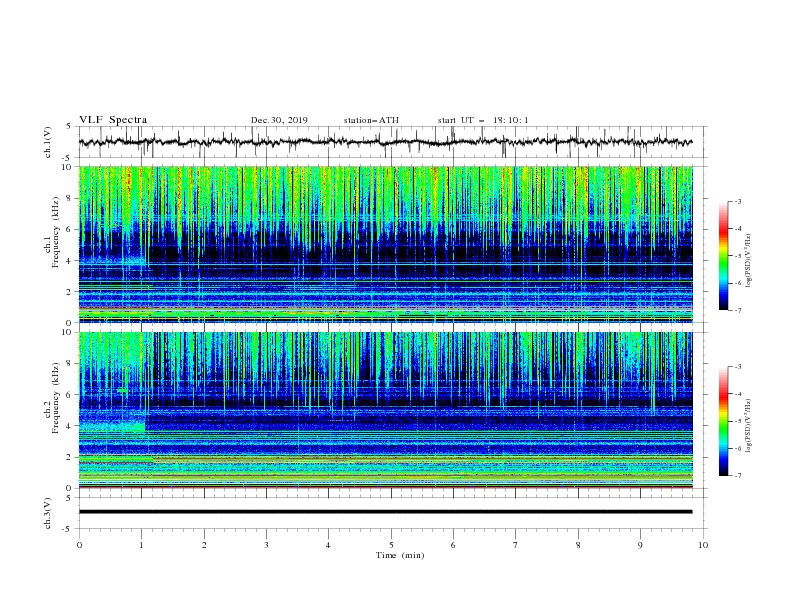Click the color bar beside ch.1 spectrogram
The width and height of the screenshot is (792, 612).
pyautogui.click(x=723, y=256)
